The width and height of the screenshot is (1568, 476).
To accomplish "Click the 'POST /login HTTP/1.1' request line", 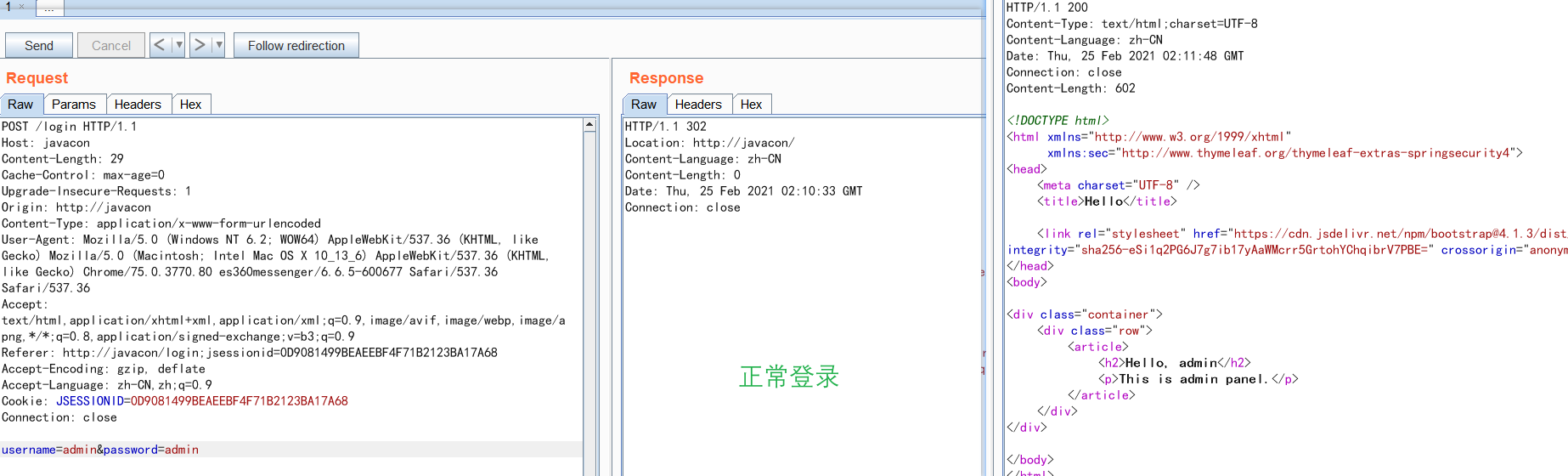I will pos(69,127).
